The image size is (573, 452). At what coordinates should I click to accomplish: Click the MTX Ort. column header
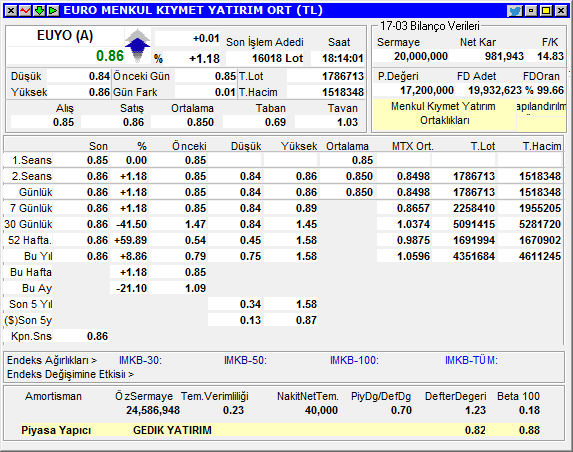[413, 146]
